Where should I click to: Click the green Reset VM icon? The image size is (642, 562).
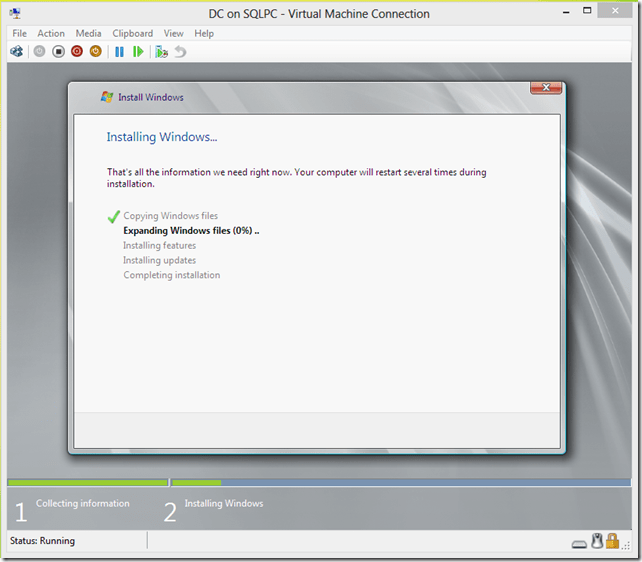[x=138, y=51]
